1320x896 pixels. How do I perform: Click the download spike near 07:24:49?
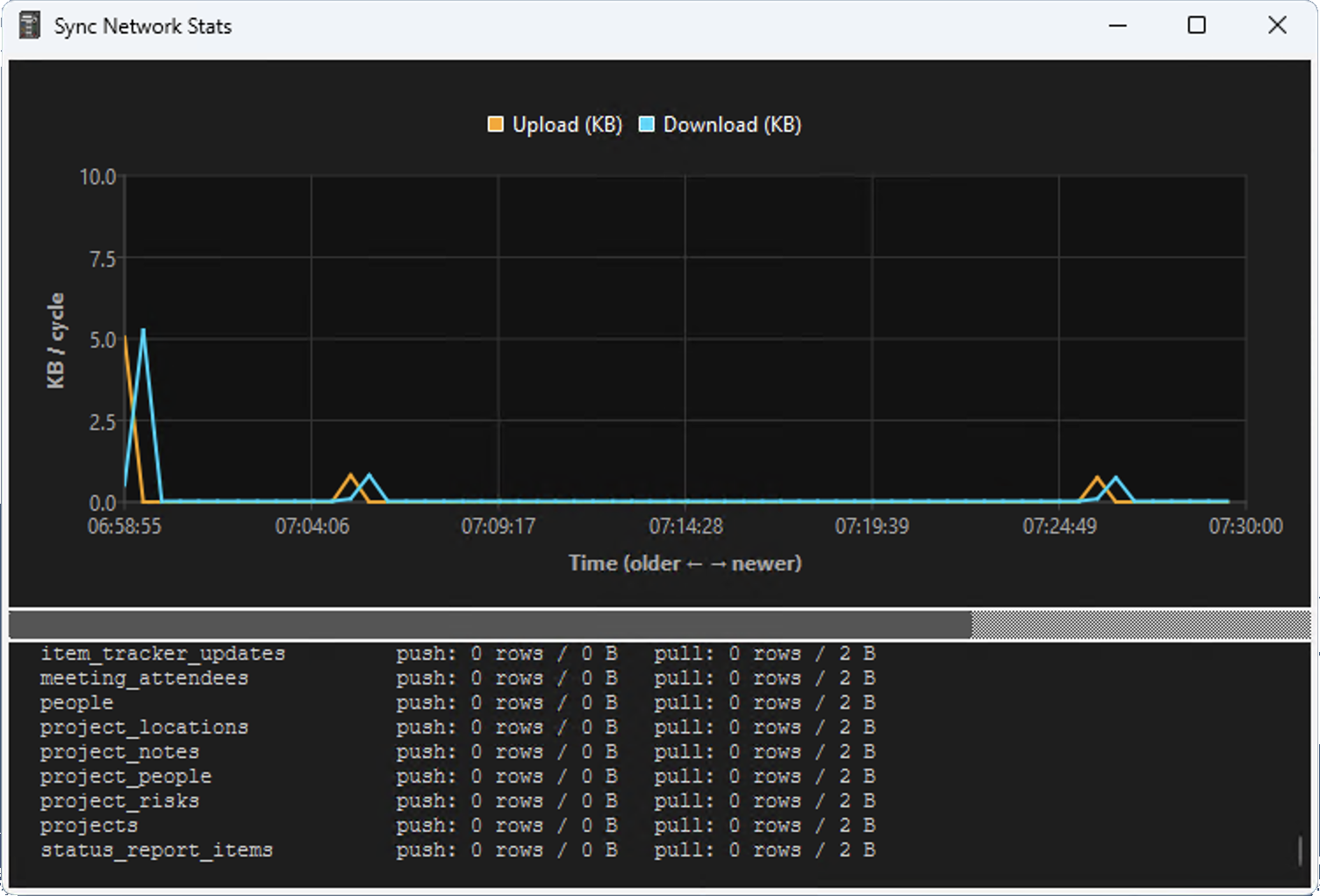(x=1116, y=478)
